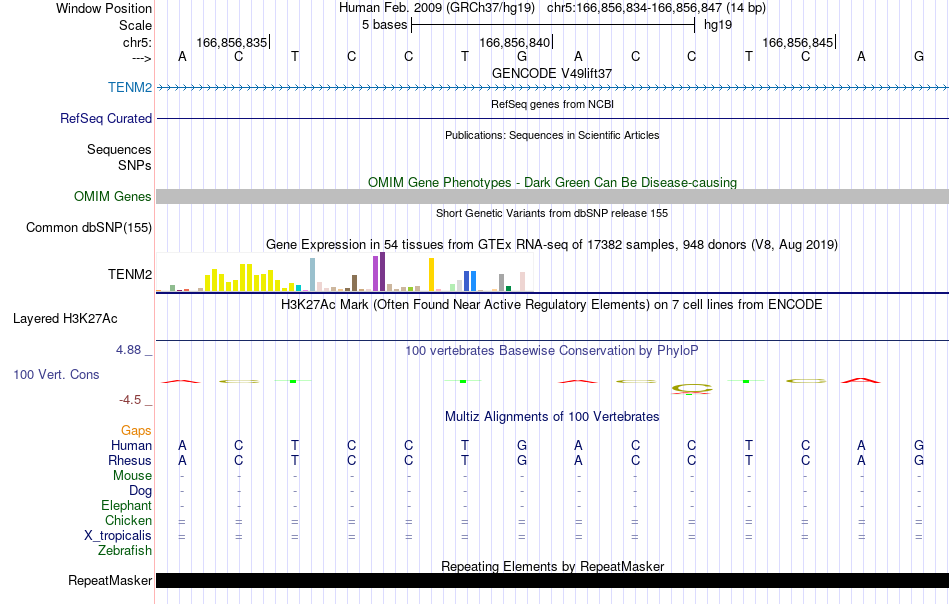Open the 100 Vert. Cons track label
Viewport: 950px width, 604px height.
click(x=56, y=374)
